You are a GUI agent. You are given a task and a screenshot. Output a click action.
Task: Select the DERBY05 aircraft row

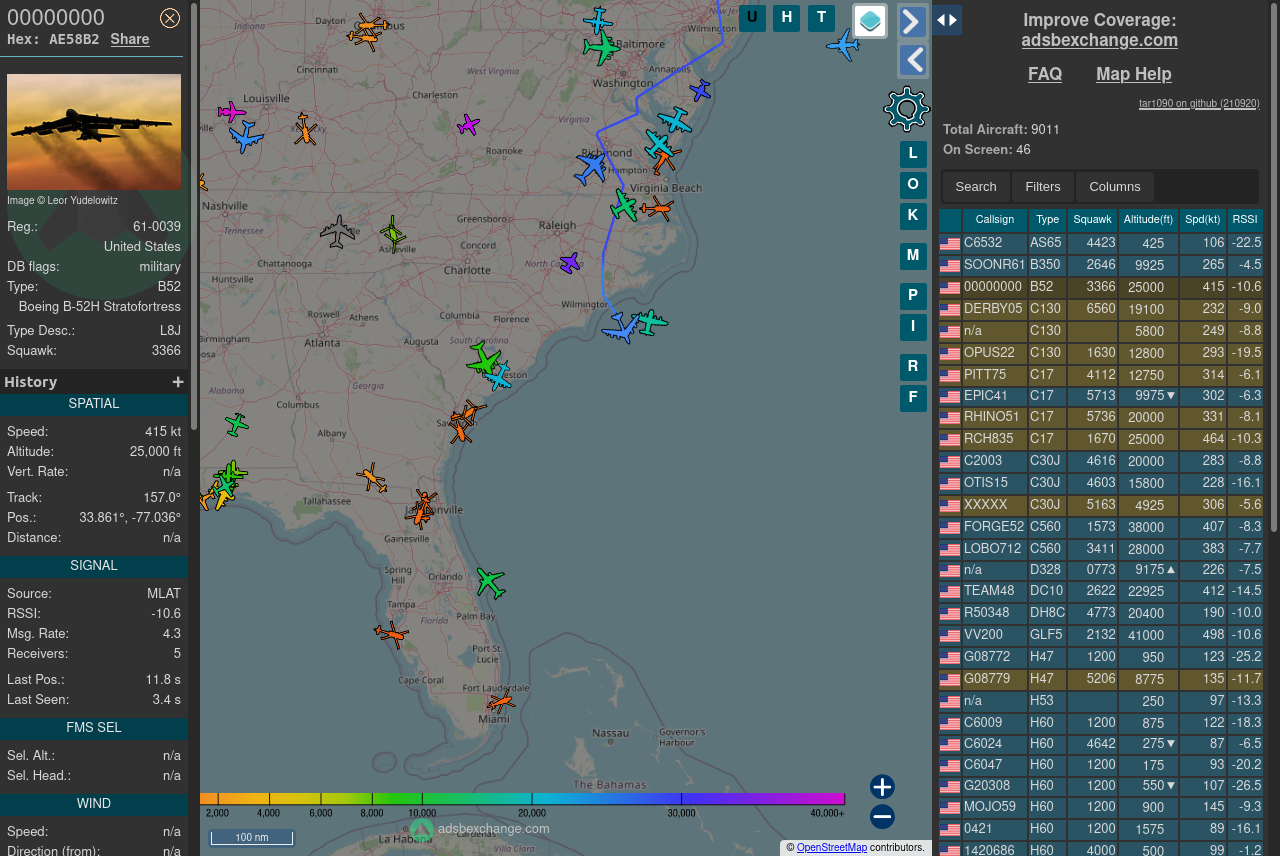coord(1101,309)
